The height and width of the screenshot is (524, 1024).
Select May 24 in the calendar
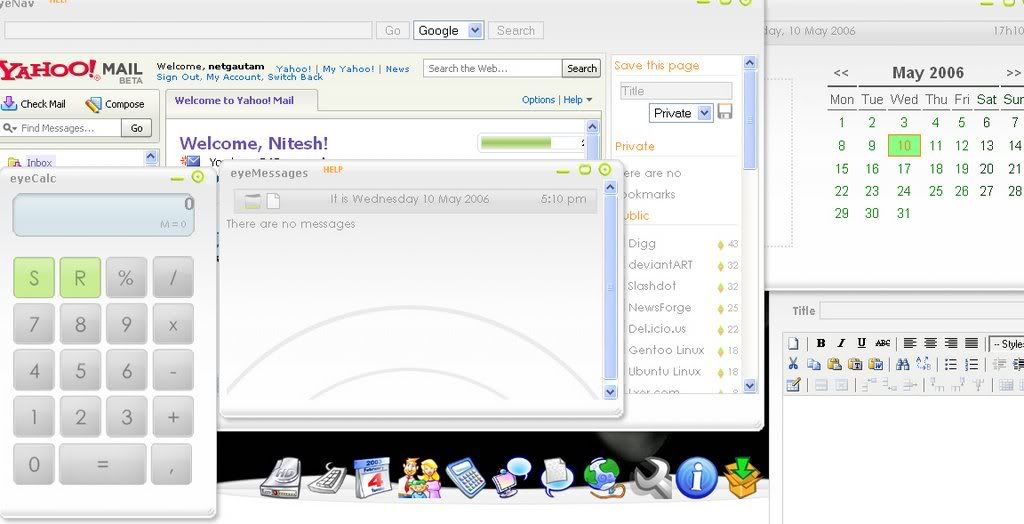[x=904, y=191]
